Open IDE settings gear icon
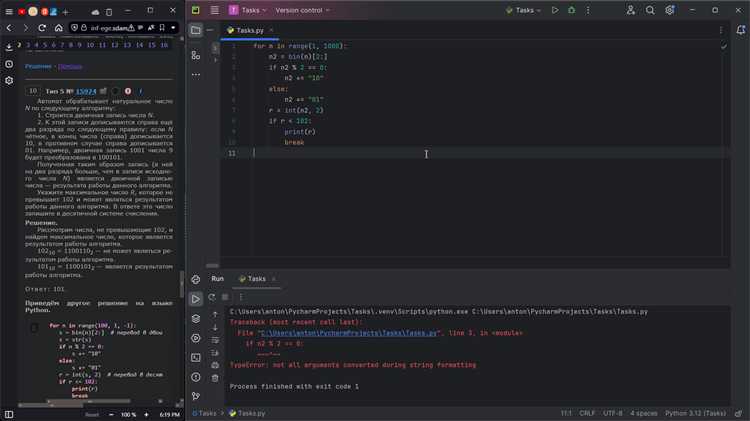The width and height of the screenshot is (750, 421). (669, 10)
